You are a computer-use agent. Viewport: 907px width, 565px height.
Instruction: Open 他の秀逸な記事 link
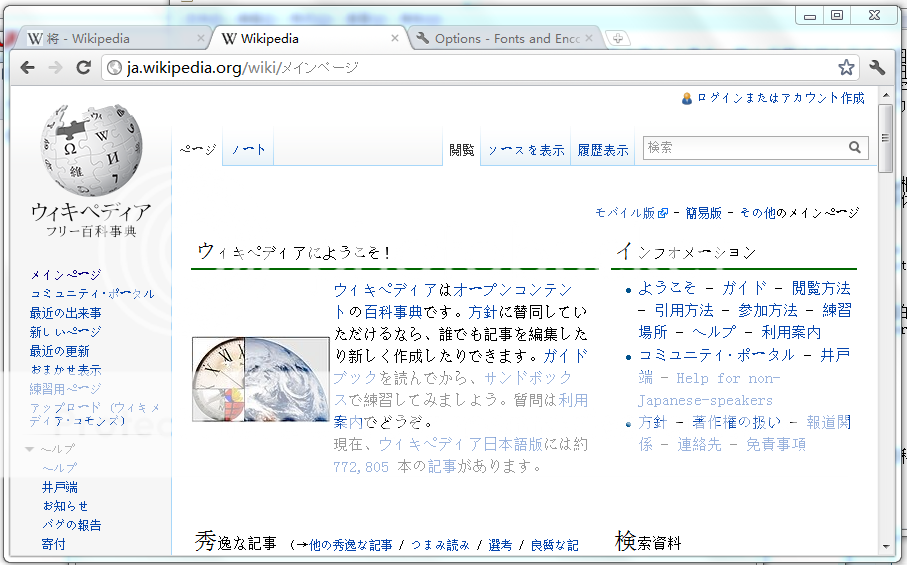coord(351,545)
